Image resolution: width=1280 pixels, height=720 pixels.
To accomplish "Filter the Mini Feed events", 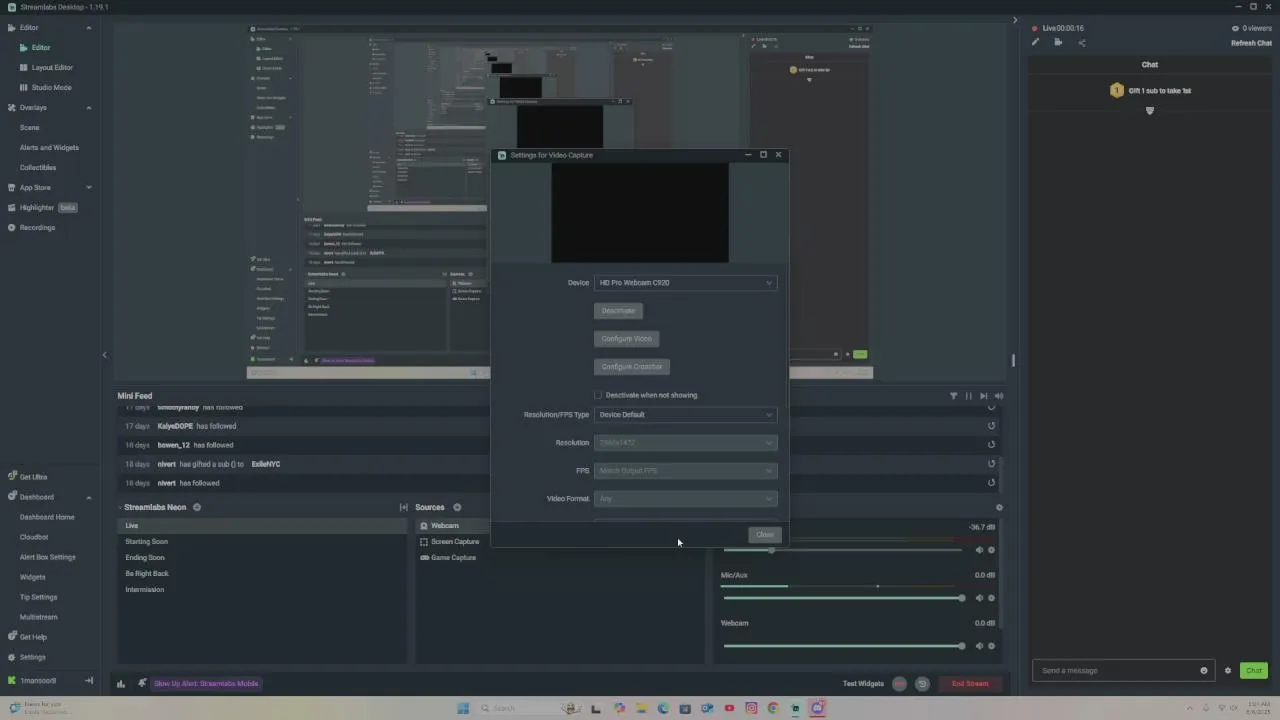I will click(x=953, y=396).
